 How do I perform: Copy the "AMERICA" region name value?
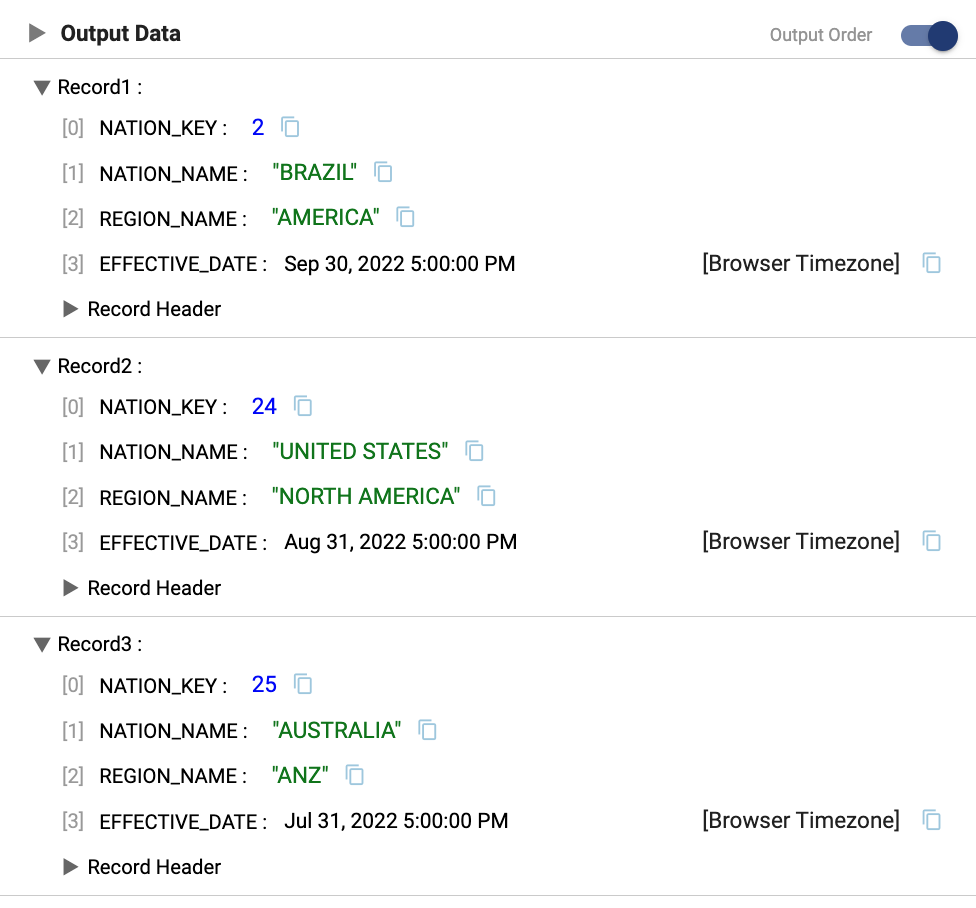[405, 217]
